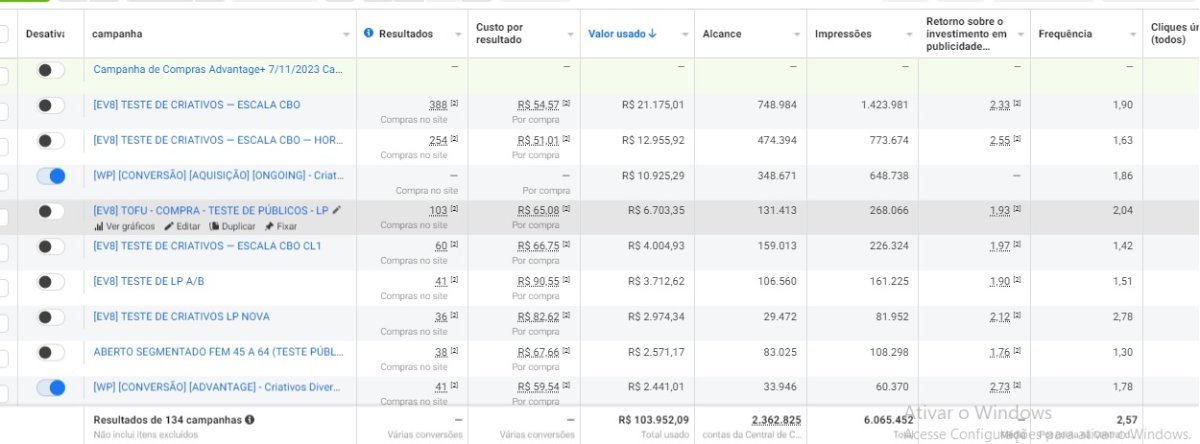Click the info icon next to 134 campanhas
The image size is (1200, 444).
pyautogui.click(x=249, y=420)
